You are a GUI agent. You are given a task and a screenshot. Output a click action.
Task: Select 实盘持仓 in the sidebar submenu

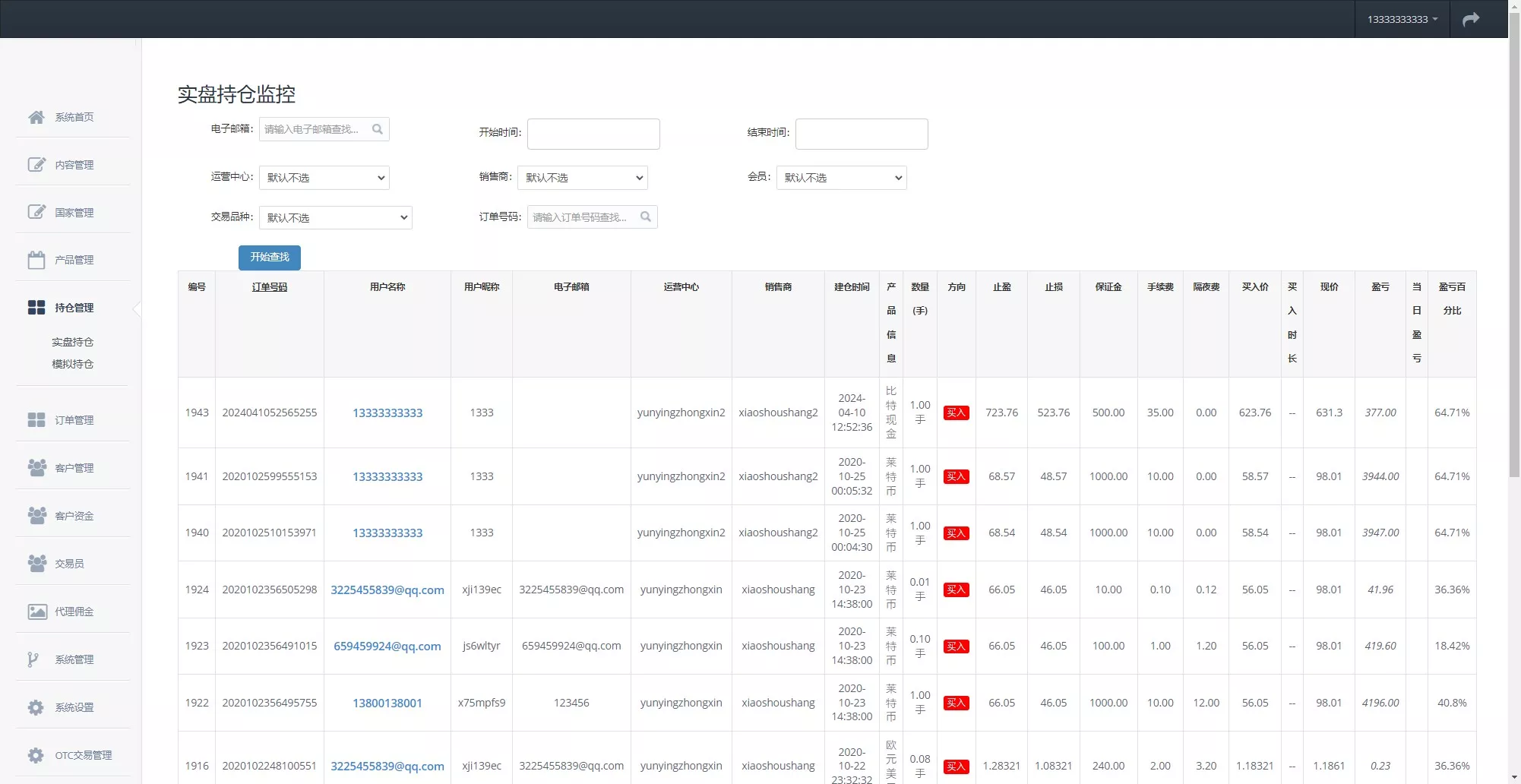coord(73,342)
